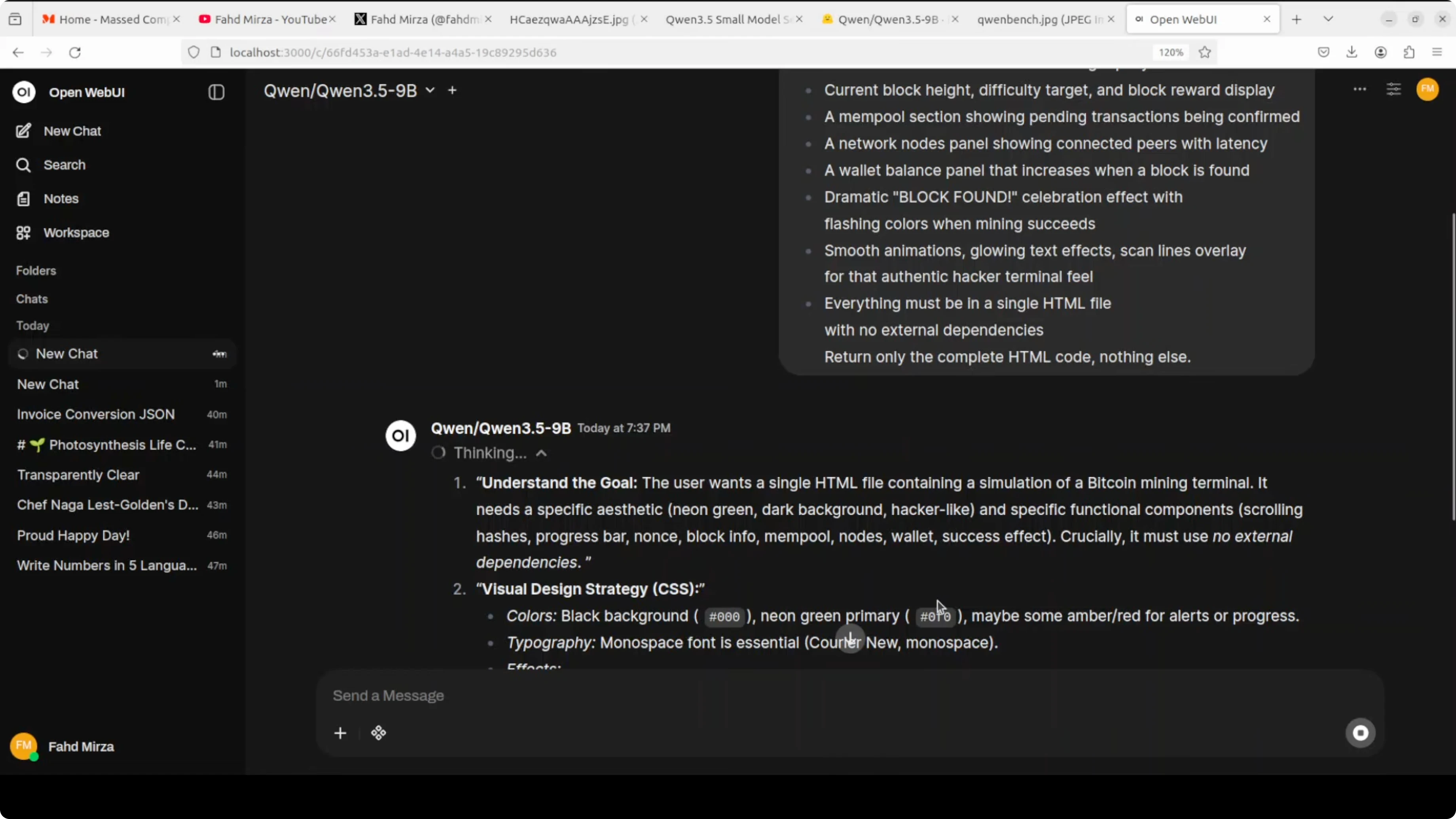Open the chat controls sliders icon
This screenshot has width=1456, height=819.
coord(1393,89)
